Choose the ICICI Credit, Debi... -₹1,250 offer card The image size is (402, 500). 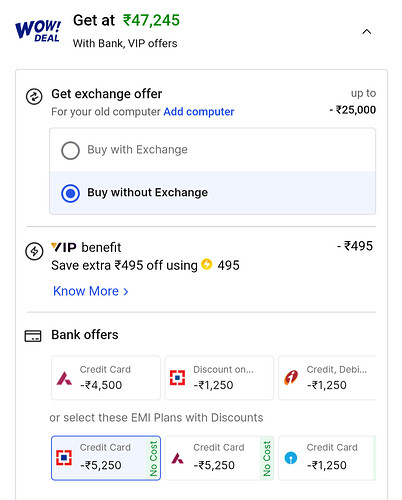pyautogui.click(x=327, y=378)
